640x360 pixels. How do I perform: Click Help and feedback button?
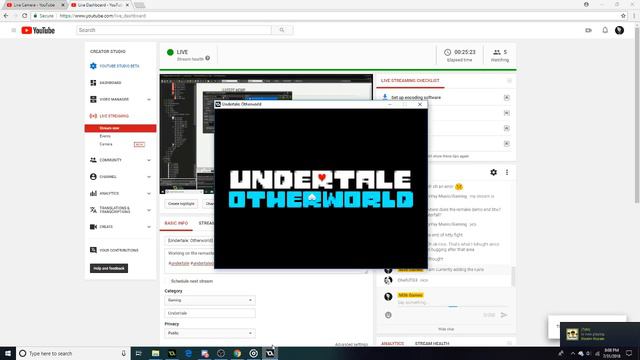pyautogui.click(x=109, y=268)
